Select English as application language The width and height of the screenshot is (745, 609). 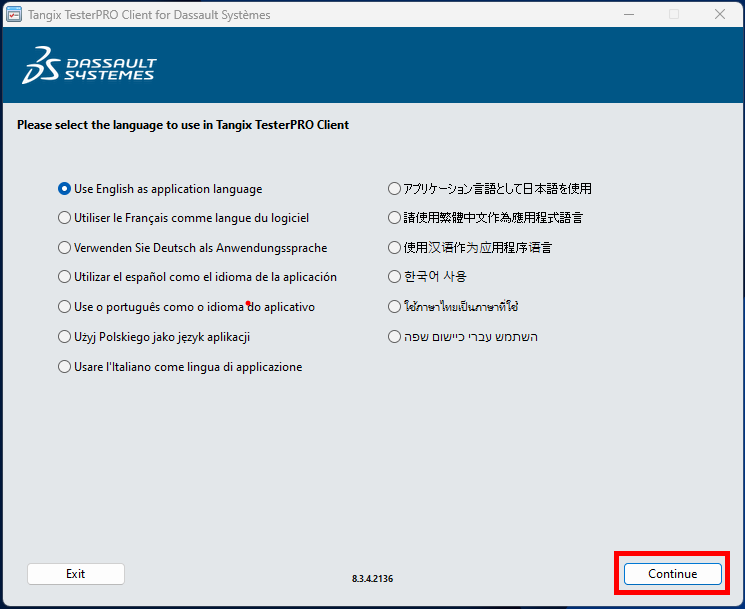[x=65, y=188]
